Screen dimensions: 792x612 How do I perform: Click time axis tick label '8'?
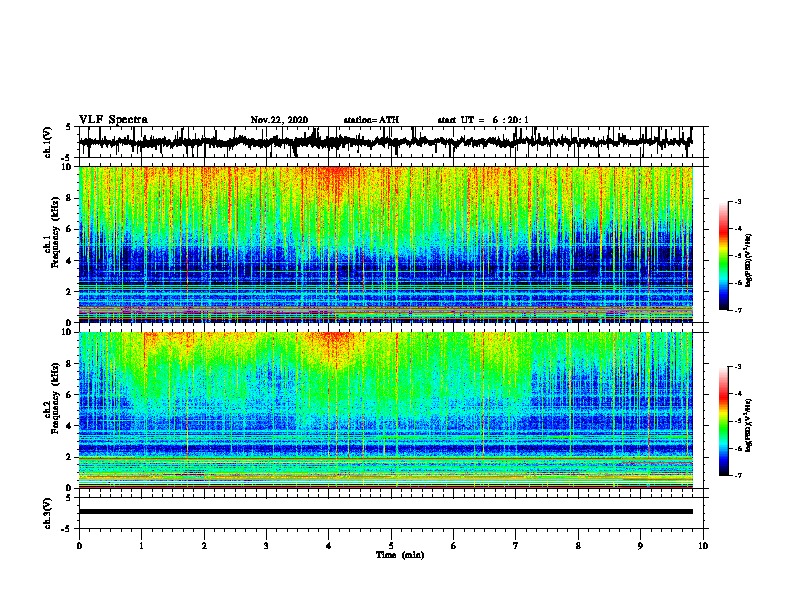(x=578, y=545)
